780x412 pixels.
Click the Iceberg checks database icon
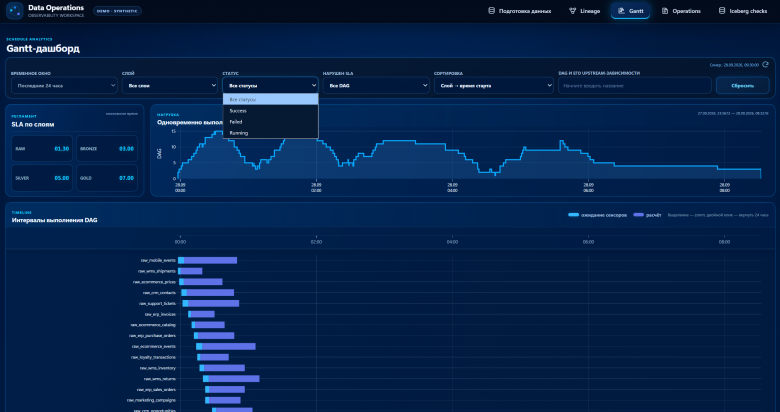[722, 11]
